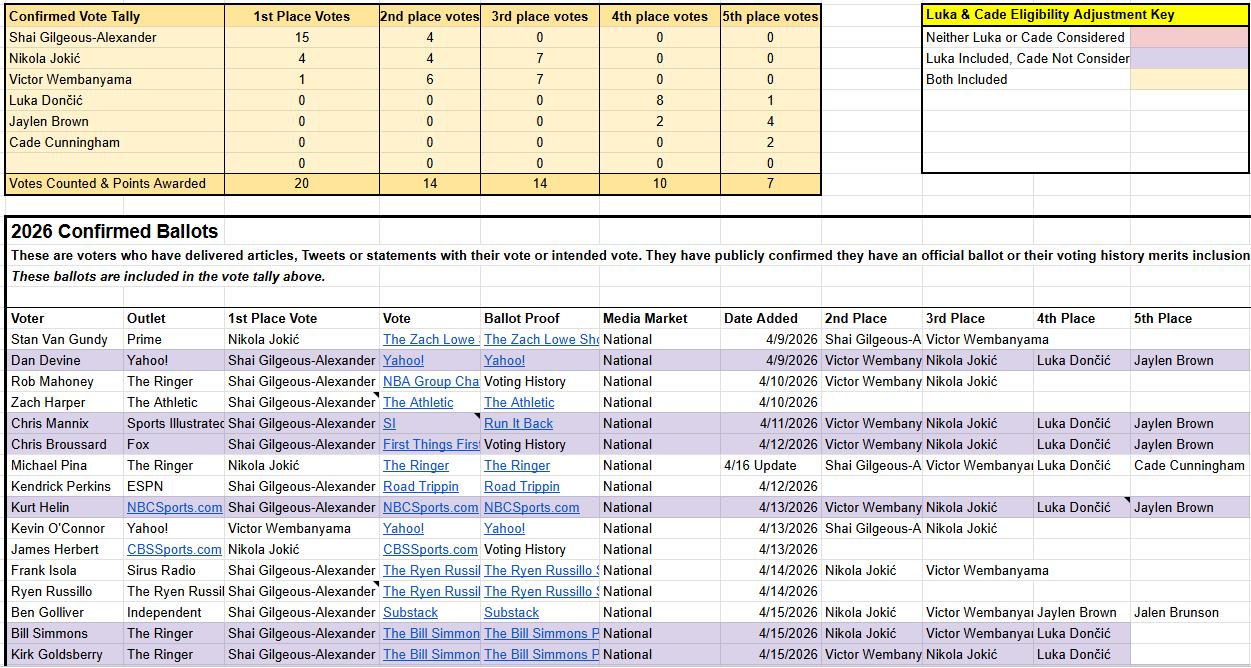Select Cade Cunningham in Michael Pina's 5th place cell
The height and width of the screenshot is (668, 1251).
(1189, 465)
